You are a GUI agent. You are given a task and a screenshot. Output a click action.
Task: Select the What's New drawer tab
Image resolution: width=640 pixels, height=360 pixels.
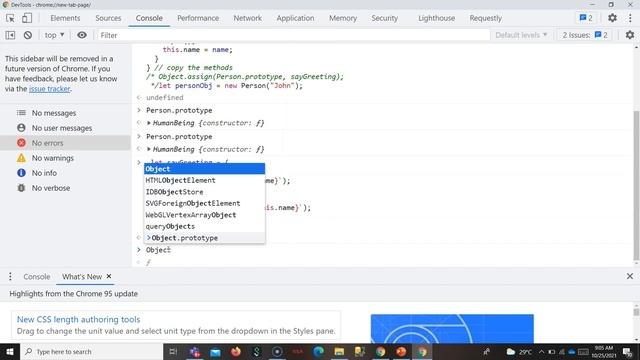(82, 277)
